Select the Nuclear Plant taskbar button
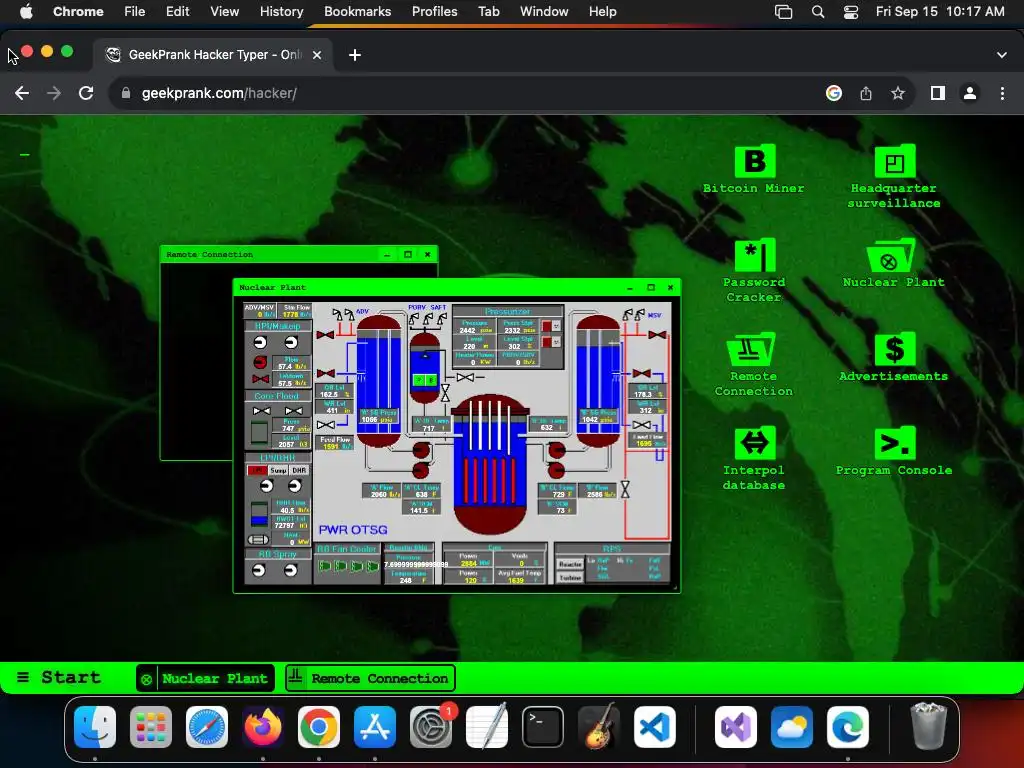 (205, 678)
